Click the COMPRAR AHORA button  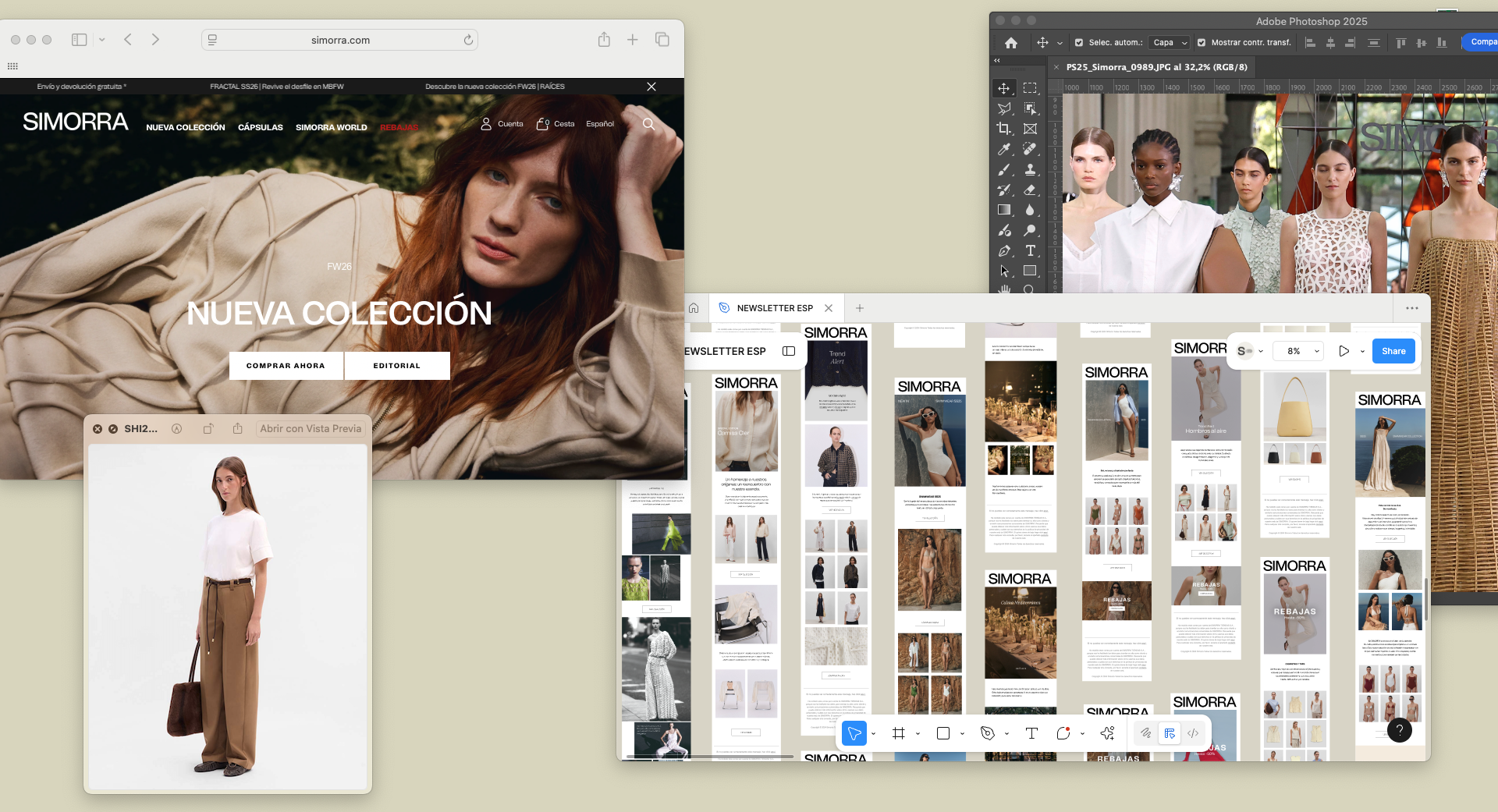(x=286, y=366)
